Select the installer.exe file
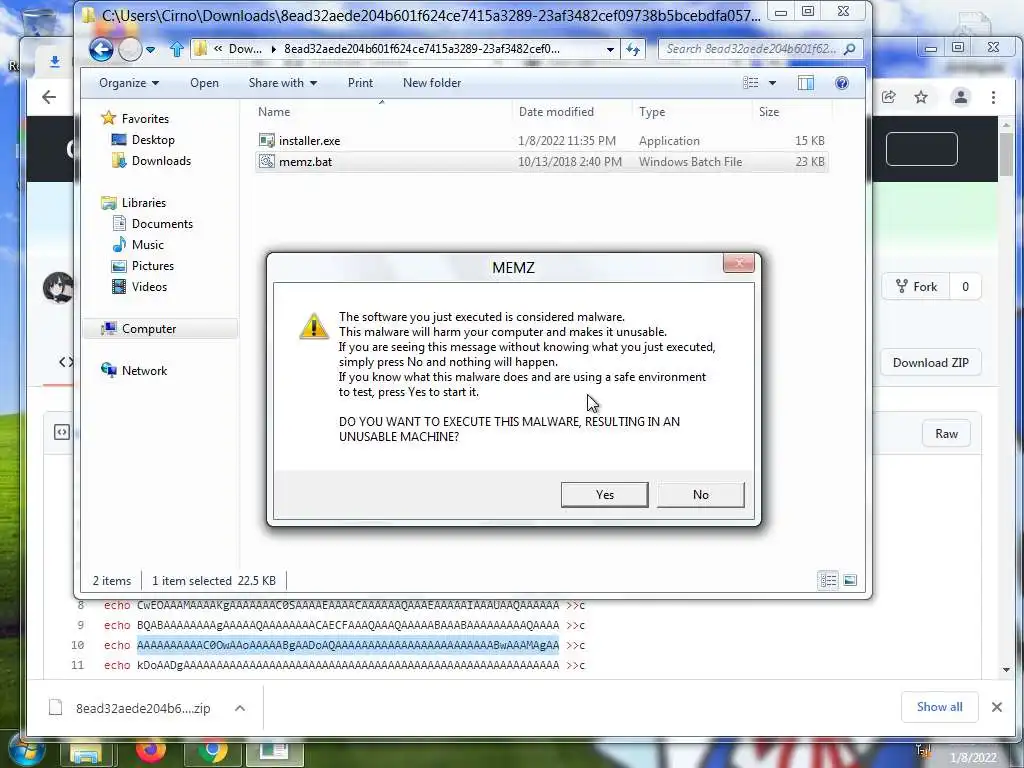Screen dimensions: 1024x768 click(542, 140)
